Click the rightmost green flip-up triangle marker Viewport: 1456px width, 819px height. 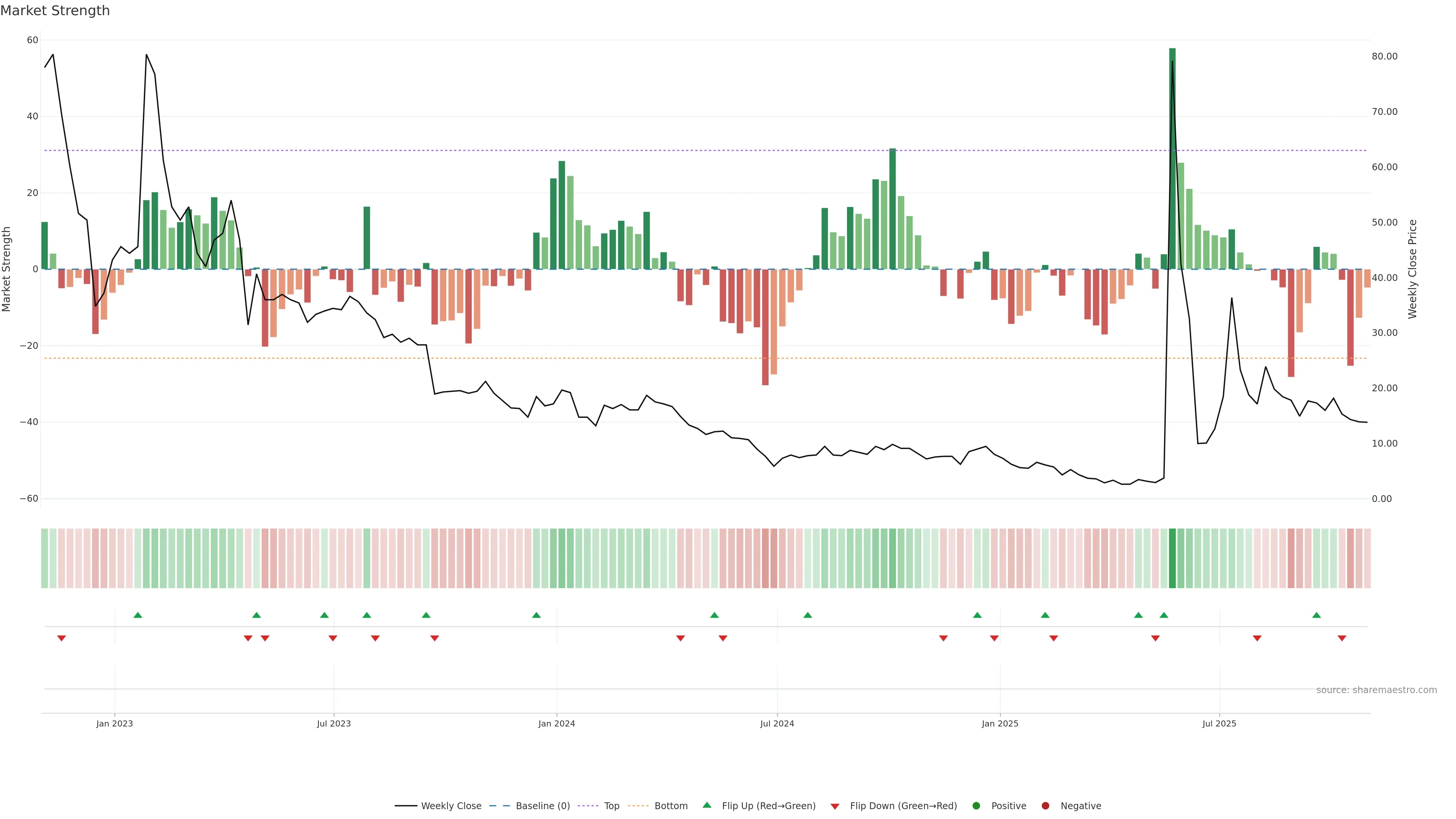1316,615
